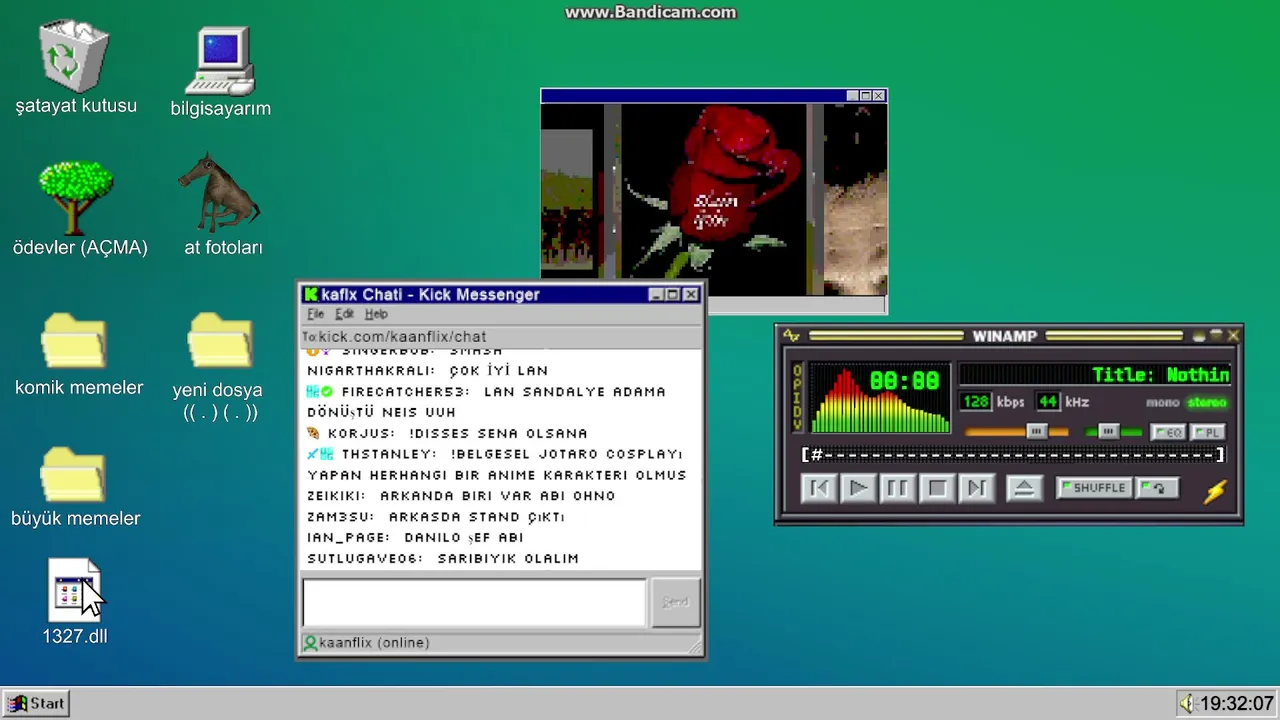
Task: Maximize the Kick Messenger window
Action: coord(673,294)
